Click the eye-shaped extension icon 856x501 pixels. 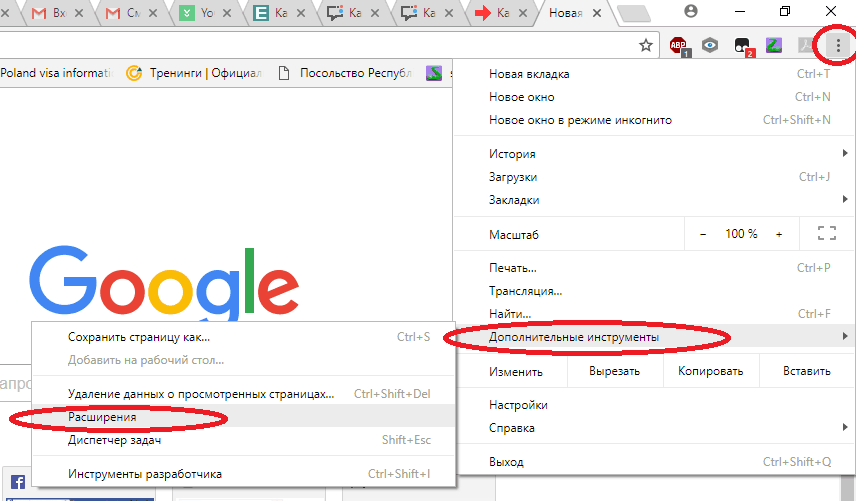(x=710, y=45)
